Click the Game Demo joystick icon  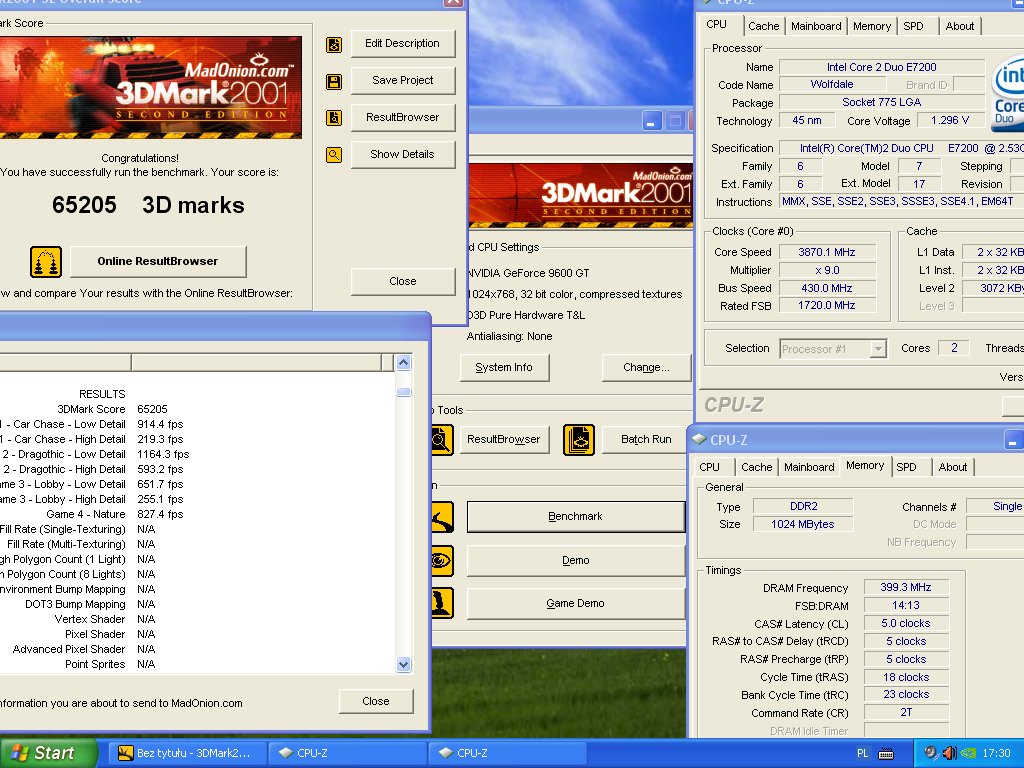(442, 603)
